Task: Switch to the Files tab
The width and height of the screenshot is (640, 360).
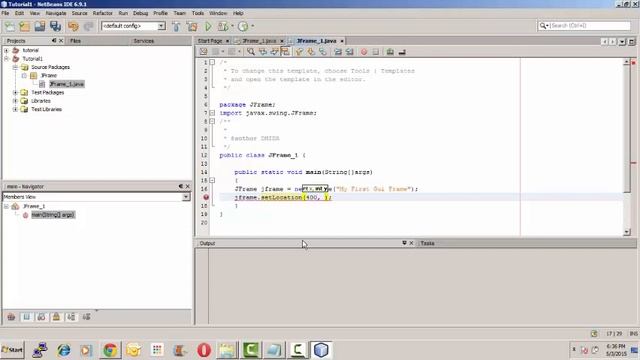Action: [76, 41]
